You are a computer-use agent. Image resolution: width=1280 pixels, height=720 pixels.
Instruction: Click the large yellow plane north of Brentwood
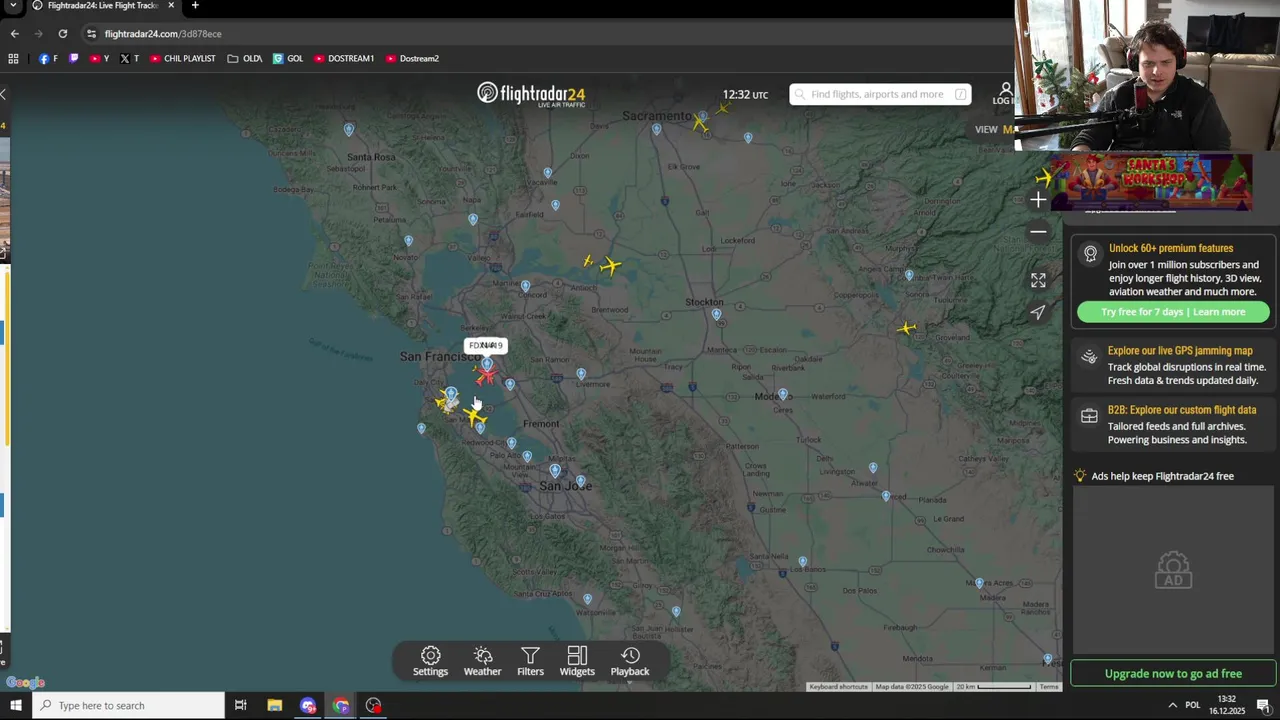tap(610, 265)
